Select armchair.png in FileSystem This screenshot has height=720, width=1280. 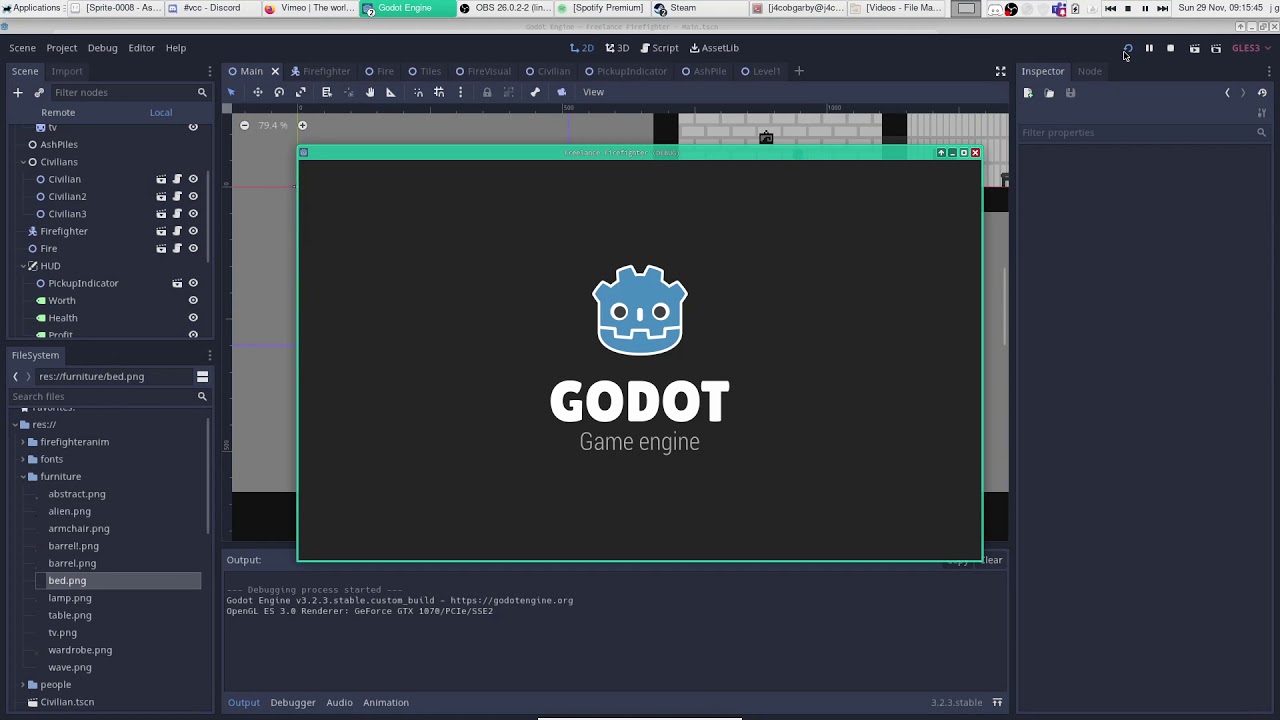79,528
